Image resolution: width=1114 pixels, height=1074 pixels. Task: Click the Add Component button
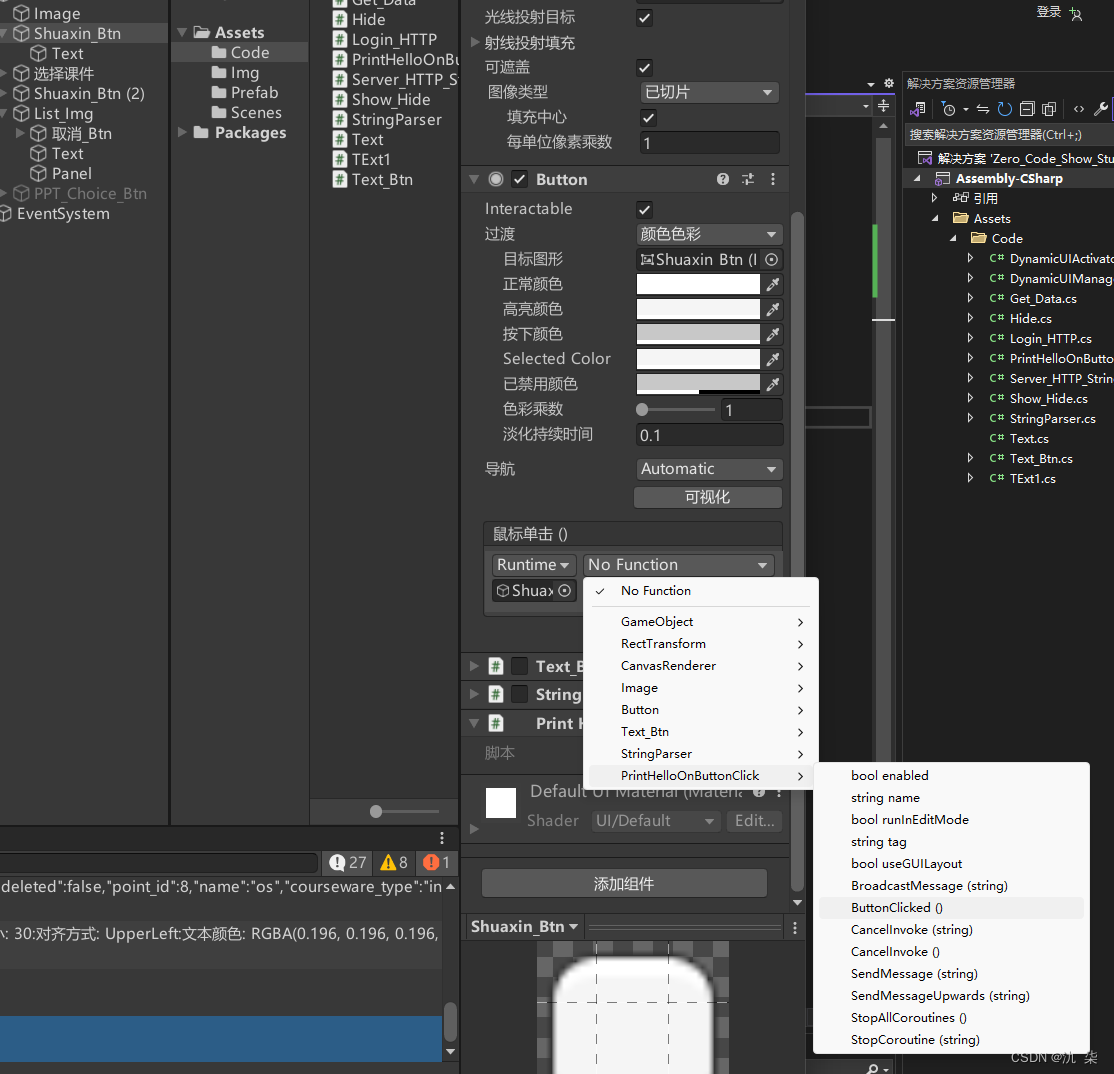(624, 884)
